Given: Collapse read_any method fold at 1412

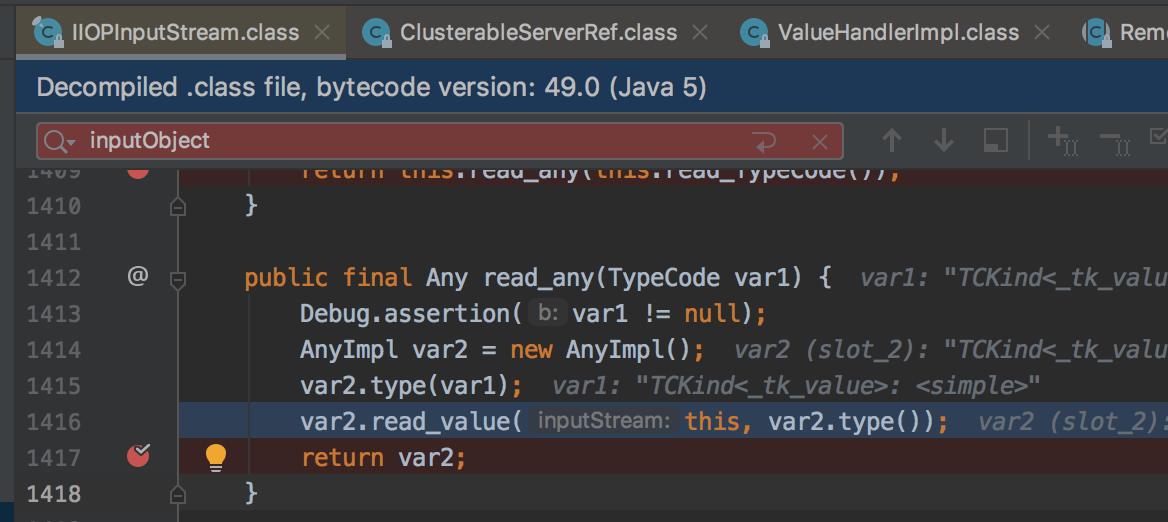Looking at the screenshot, I should click(x=178, y=280).
